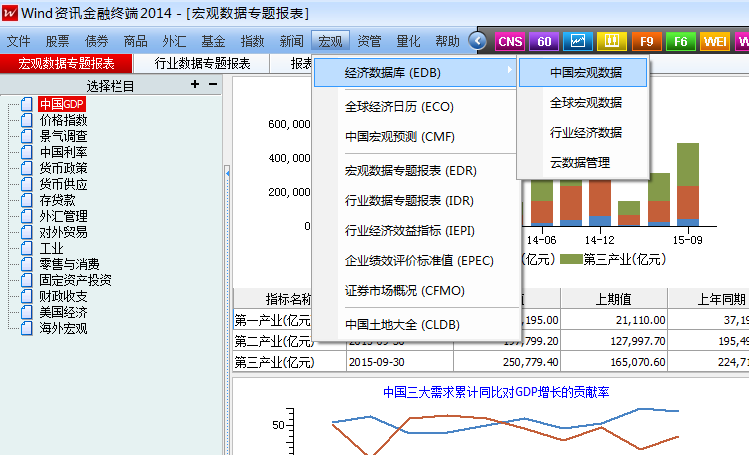Screen dimensions: 752x457
Task: Click the document icon beside 货币供应
Action: pos(27,184)
